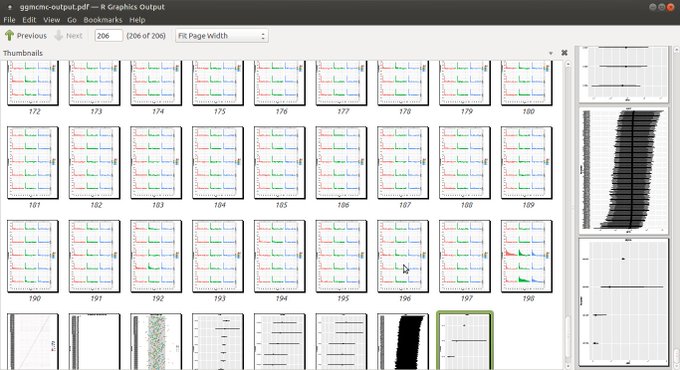Open the Fit Page Width zoom dropdown
This screenshot has width=680, height=370.
[222, 36]
